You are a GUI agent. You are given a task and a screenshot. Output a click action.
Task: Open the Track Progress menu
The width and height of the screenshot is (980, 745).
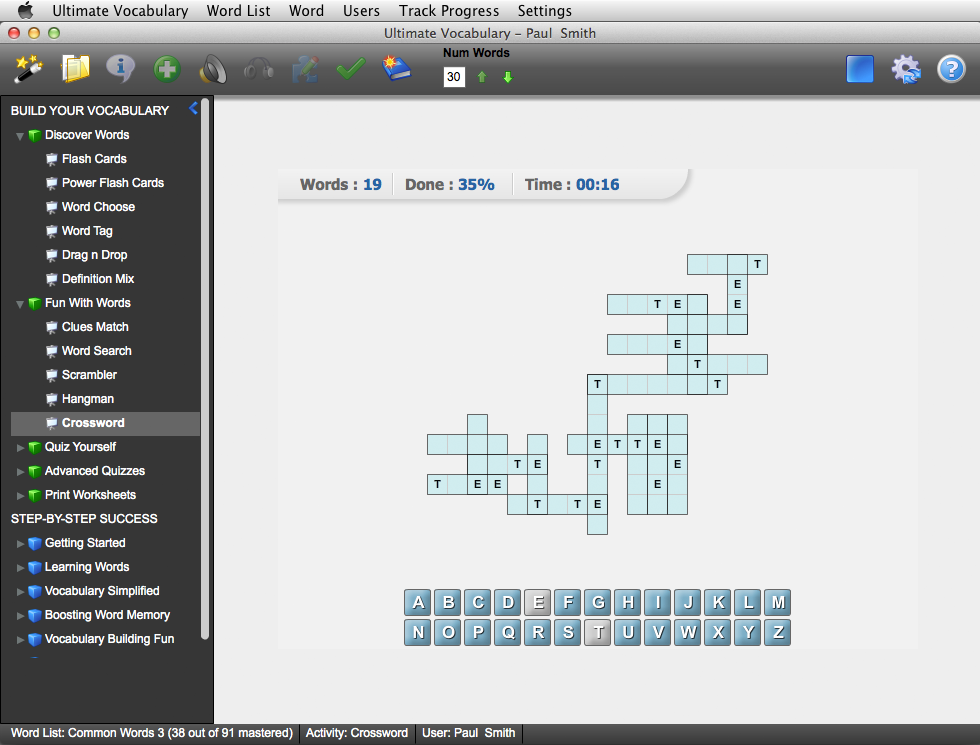click(448, 11)
